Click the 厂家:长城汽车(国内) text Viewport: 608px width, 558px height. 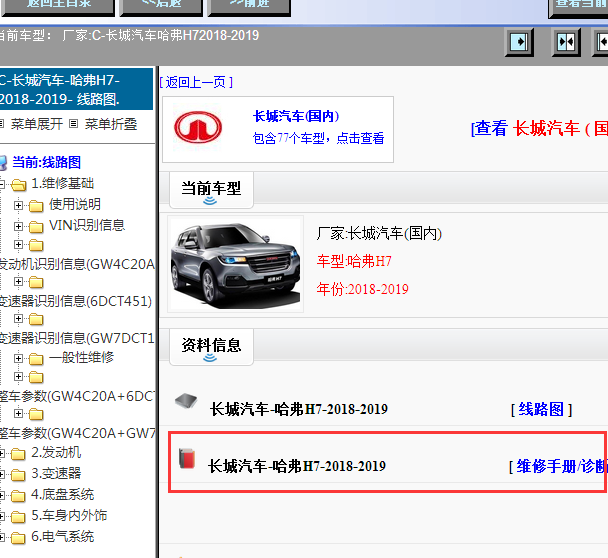click(x=379, y=233)
